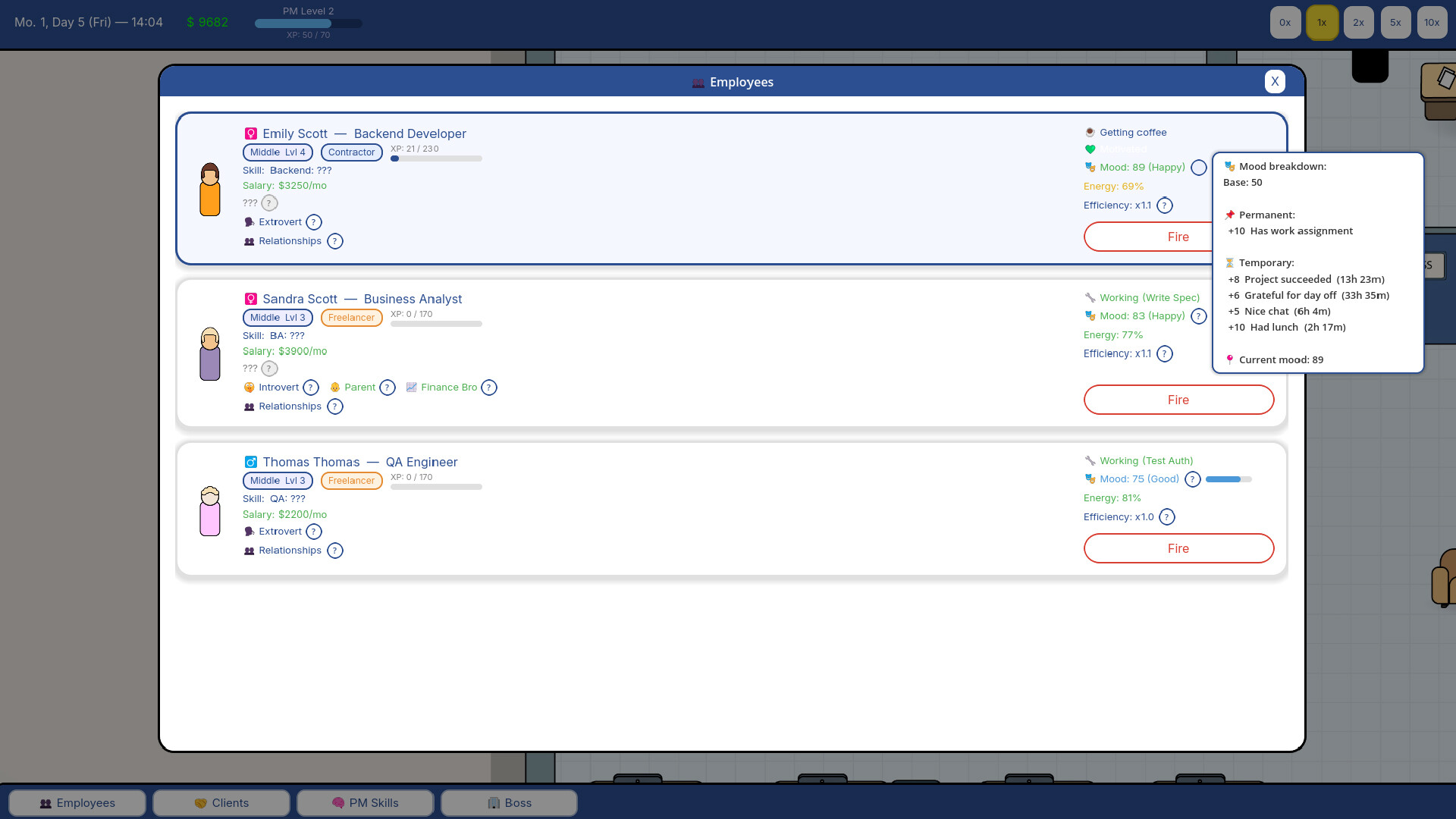Click the Finance Bro trait icon

(412, 388)
